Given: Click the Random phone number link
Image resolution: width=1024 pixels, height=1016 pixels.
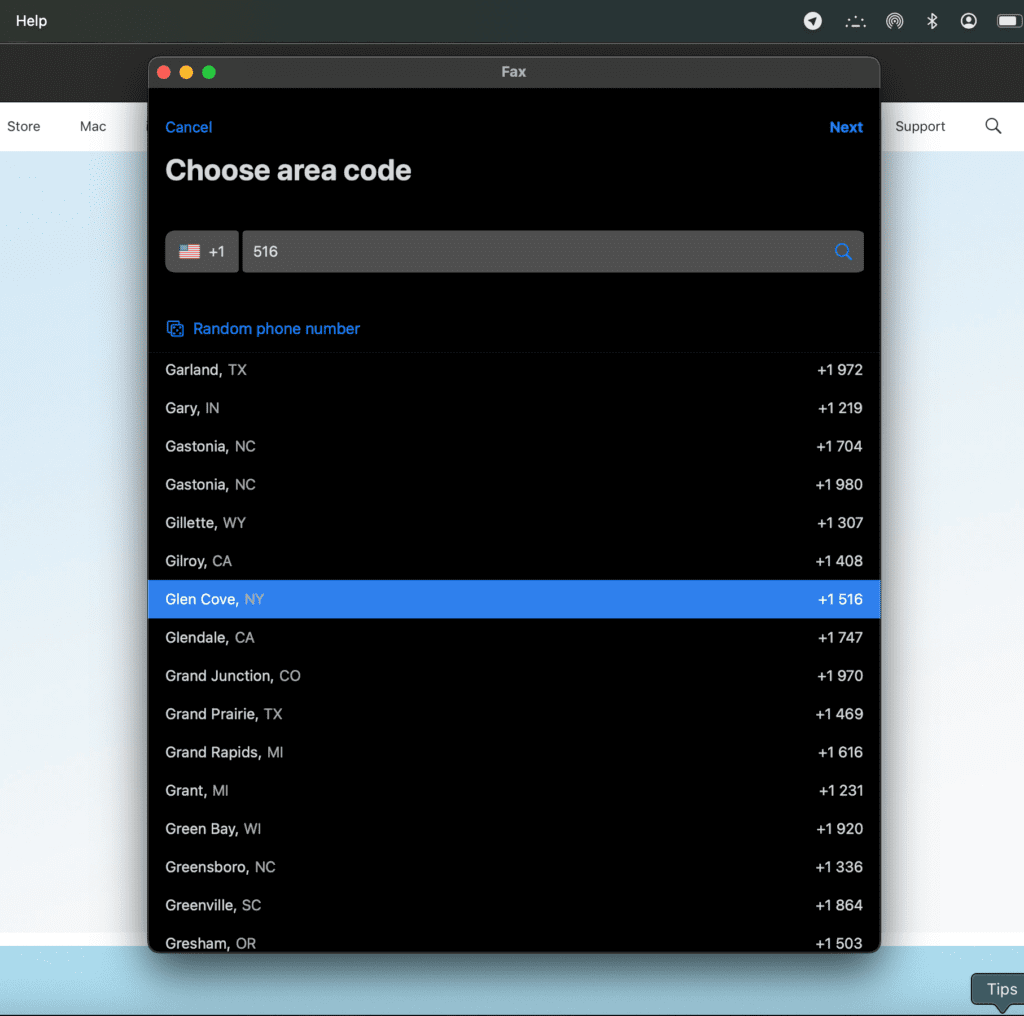Looking at the screenshot, I should pyautogui.click(x=276, y=329).
